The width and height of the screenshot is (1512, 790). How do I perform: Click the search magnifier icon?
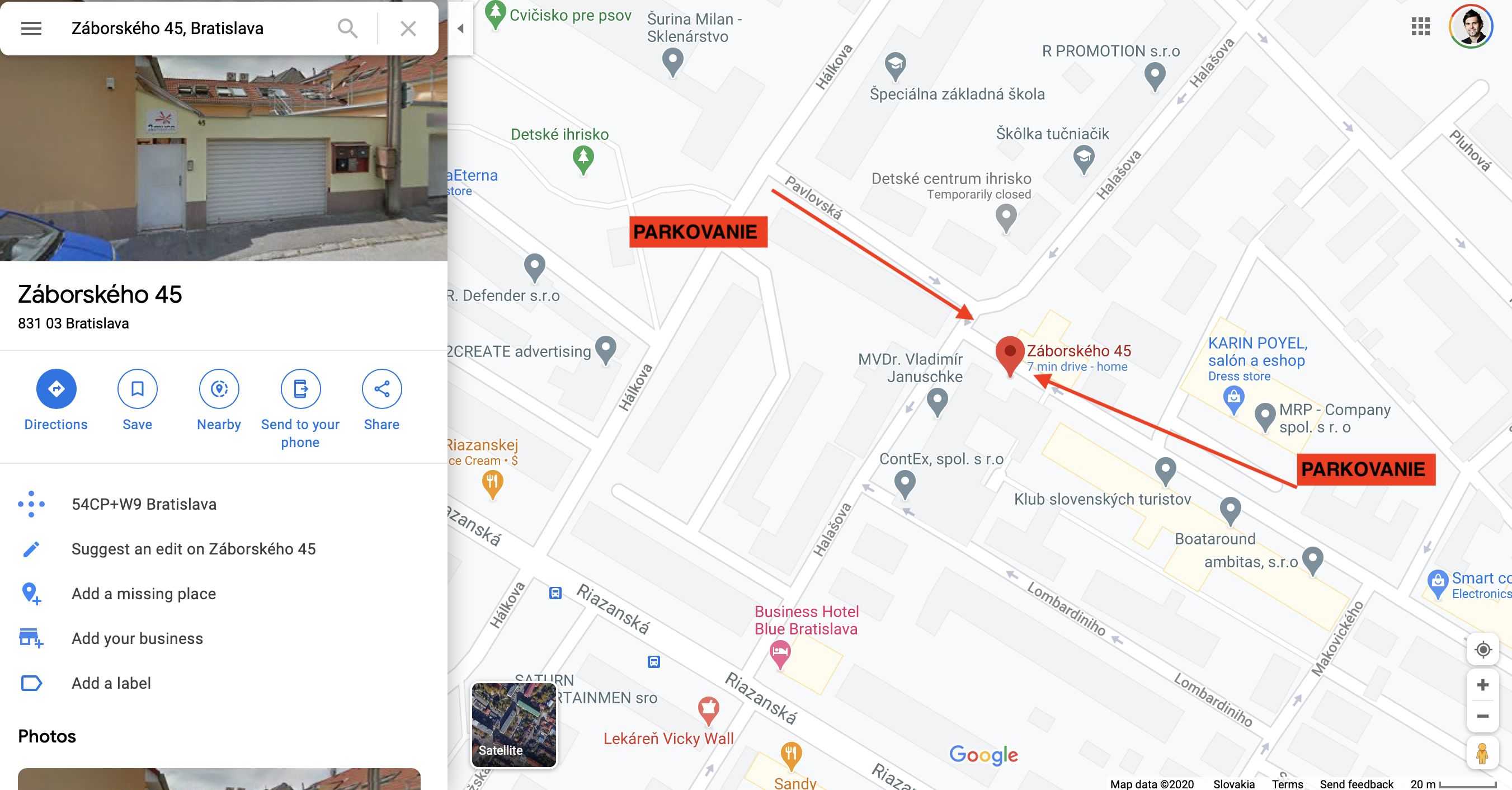[347, 28]
